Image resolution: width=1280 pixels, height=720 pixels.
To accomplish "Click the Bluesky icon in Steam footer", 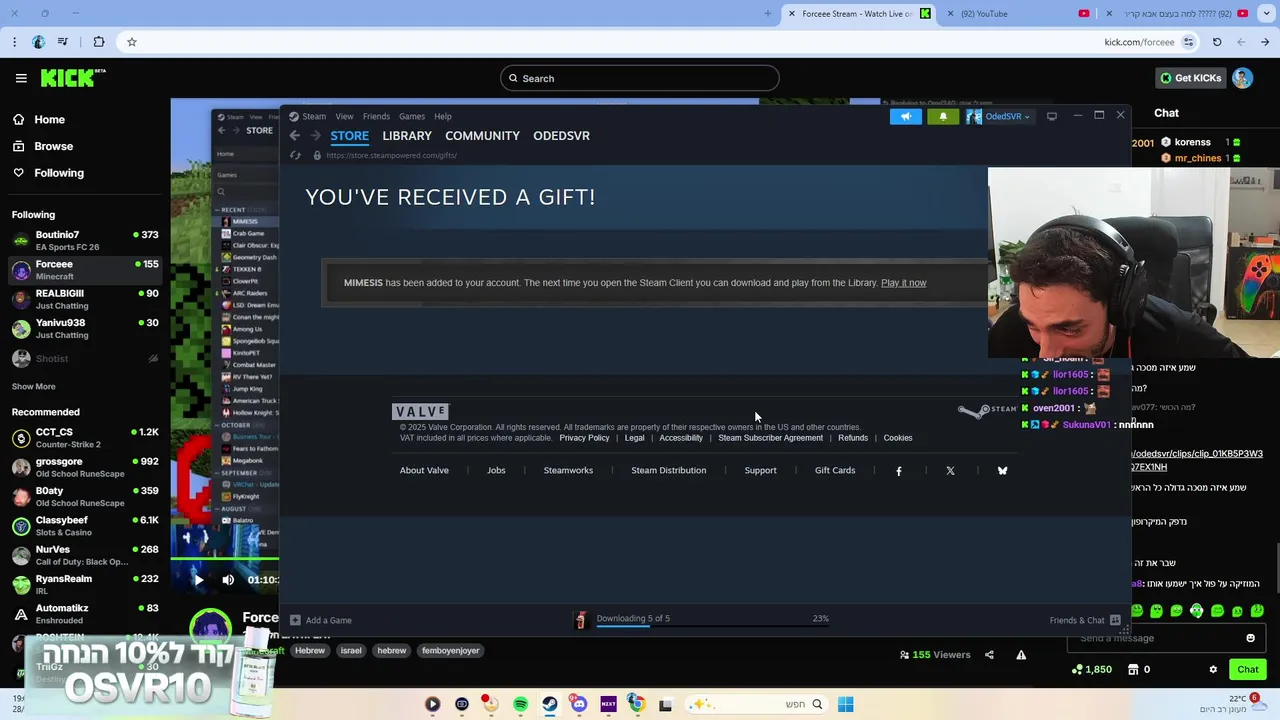I will 1002,471.
